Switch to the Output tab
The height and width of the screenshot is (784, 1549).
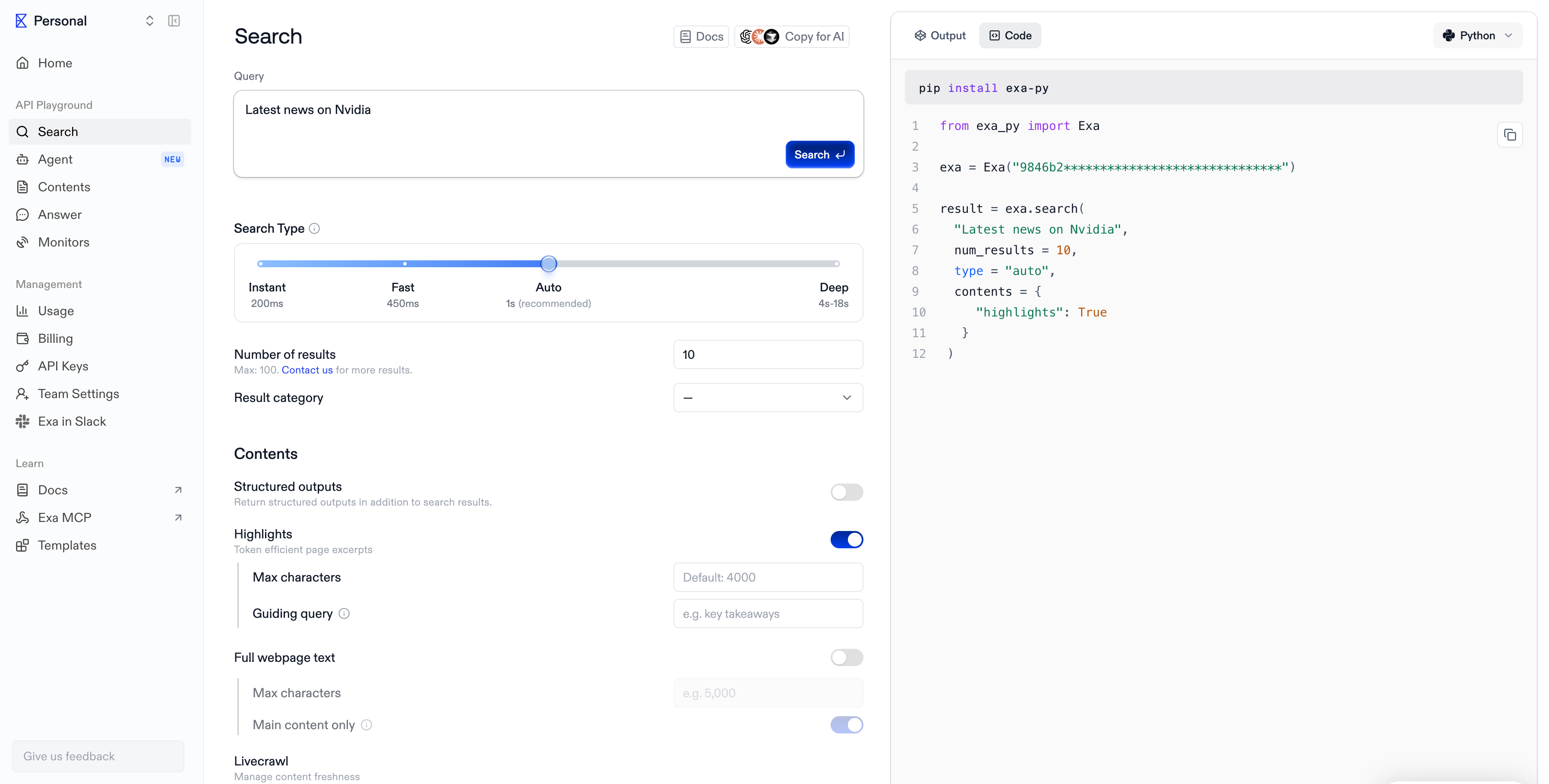[x=939, y=35]
